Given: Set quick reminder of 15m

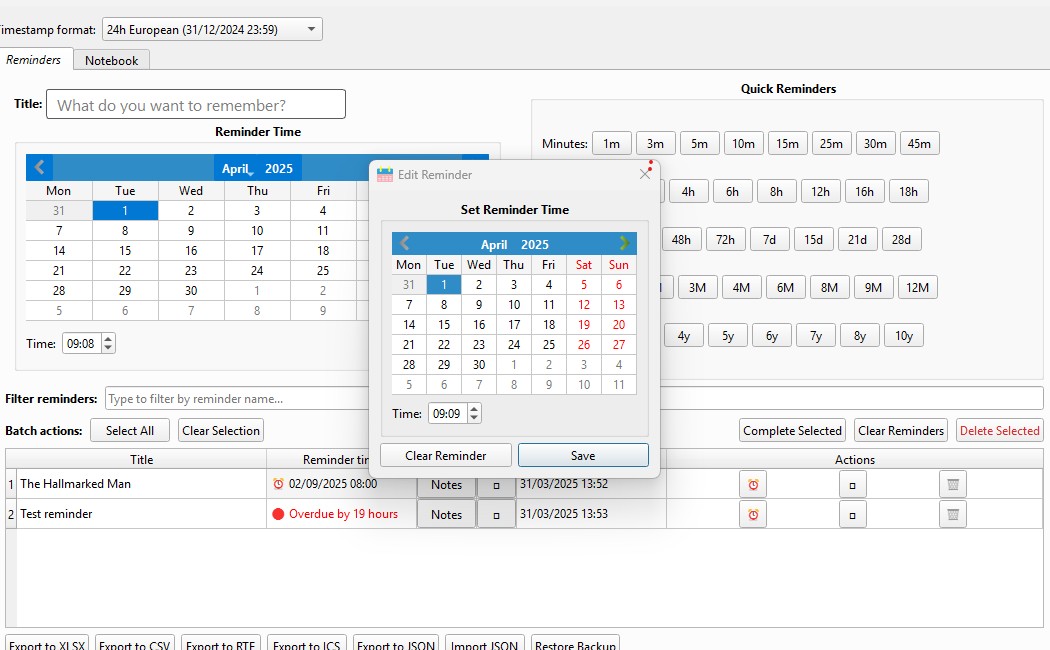Looking at the screenshot, I should [x=788, y=143].
